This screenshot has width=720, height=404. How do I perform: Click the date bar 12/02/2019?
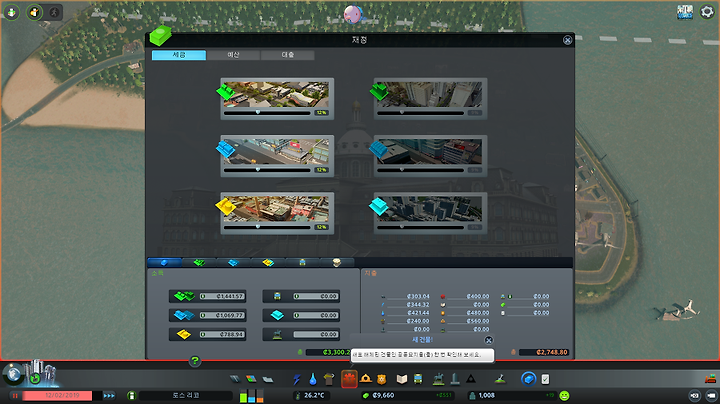pos(62,395)
